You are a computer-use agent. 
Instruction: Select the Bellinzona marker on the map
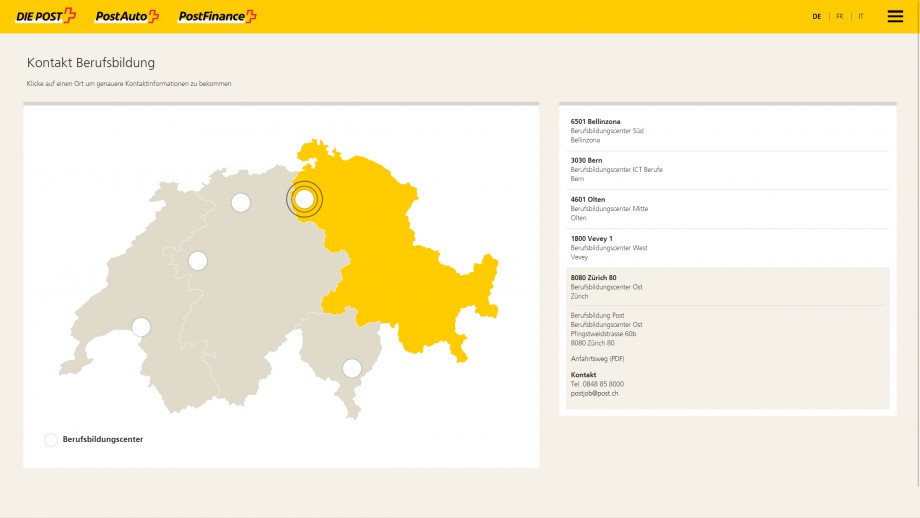[x=352, y=368]
